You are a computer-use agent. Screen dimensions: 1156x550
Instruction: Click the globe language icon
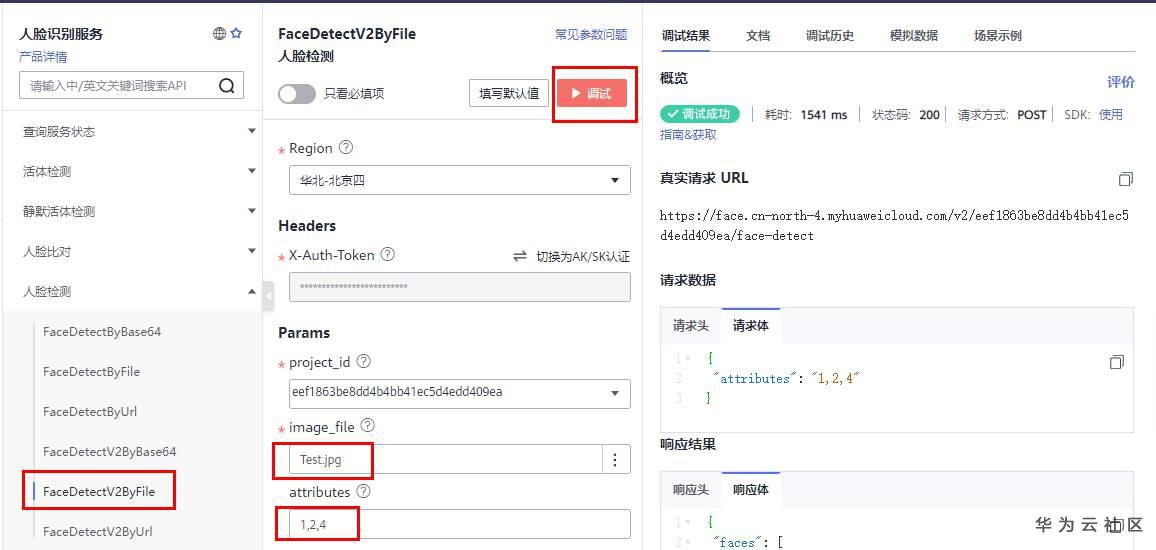[x=220, y=33]
